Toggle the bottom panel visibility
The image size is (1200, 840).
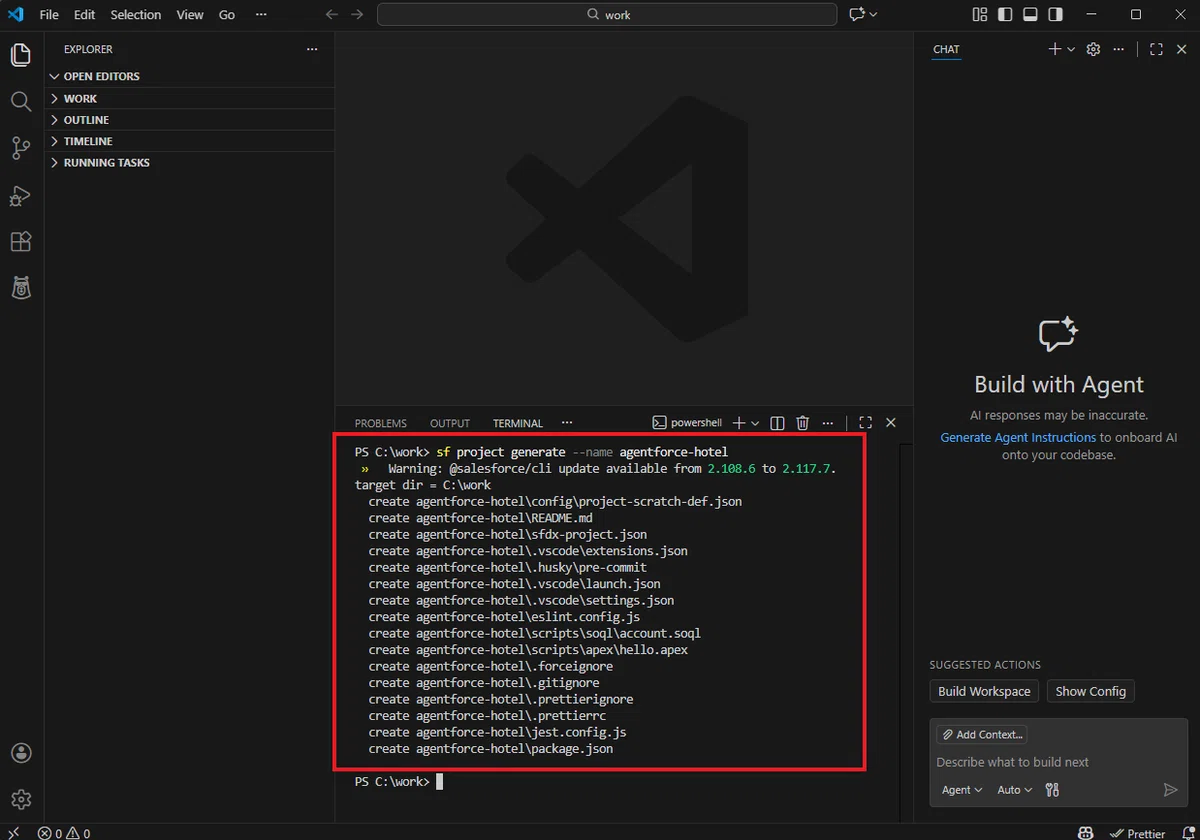1030,14
